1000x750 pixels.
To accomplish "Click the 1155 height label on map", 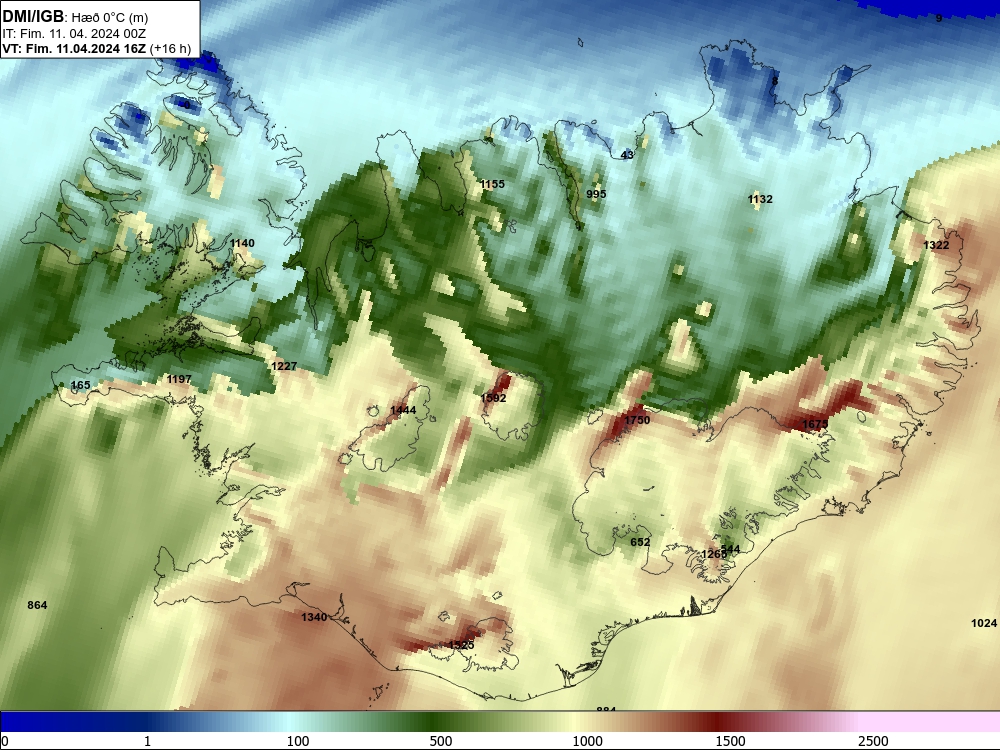I will pyautogui.click(x=492, y=184).
